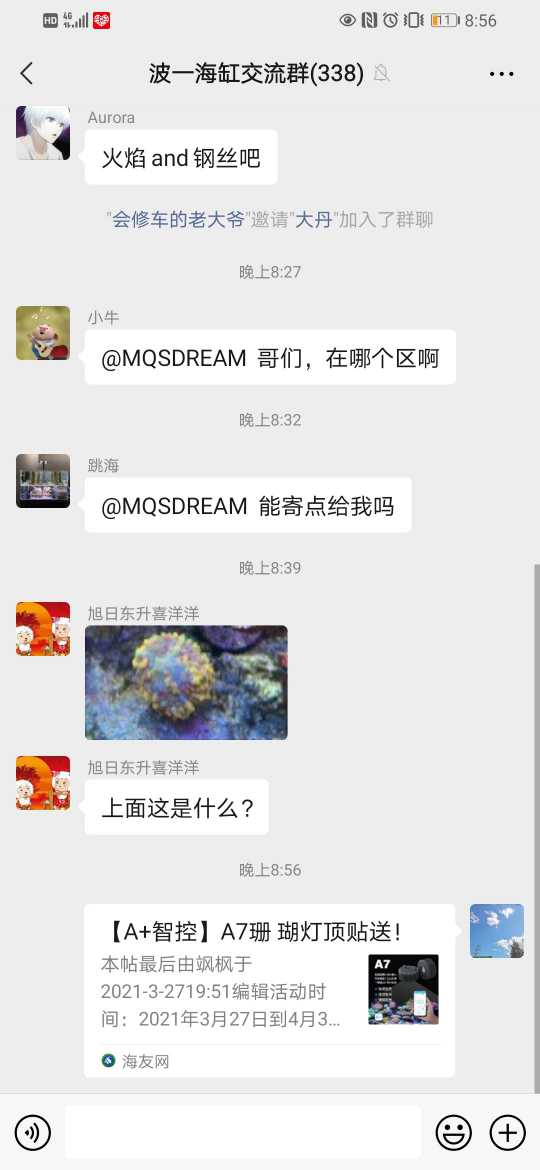
Task: Tap the back arrow in the header
Action: (27, 73)
